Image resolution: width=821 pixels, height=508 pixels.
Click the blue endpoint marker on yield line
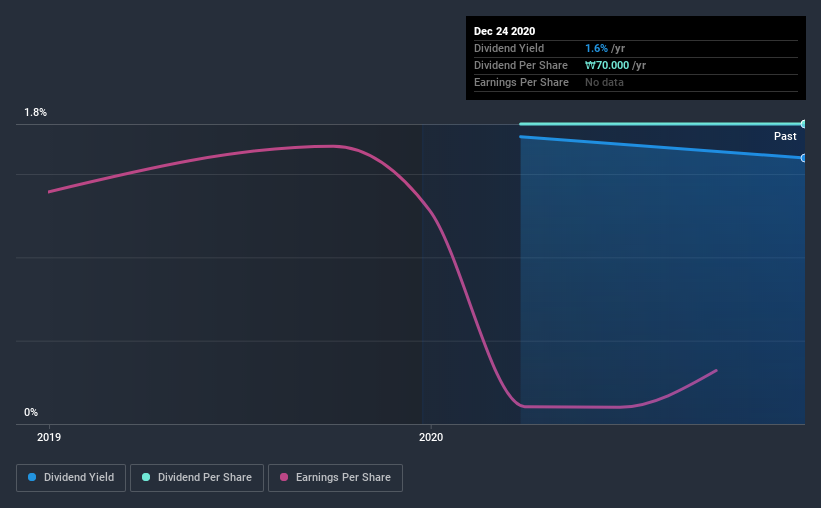804,158
